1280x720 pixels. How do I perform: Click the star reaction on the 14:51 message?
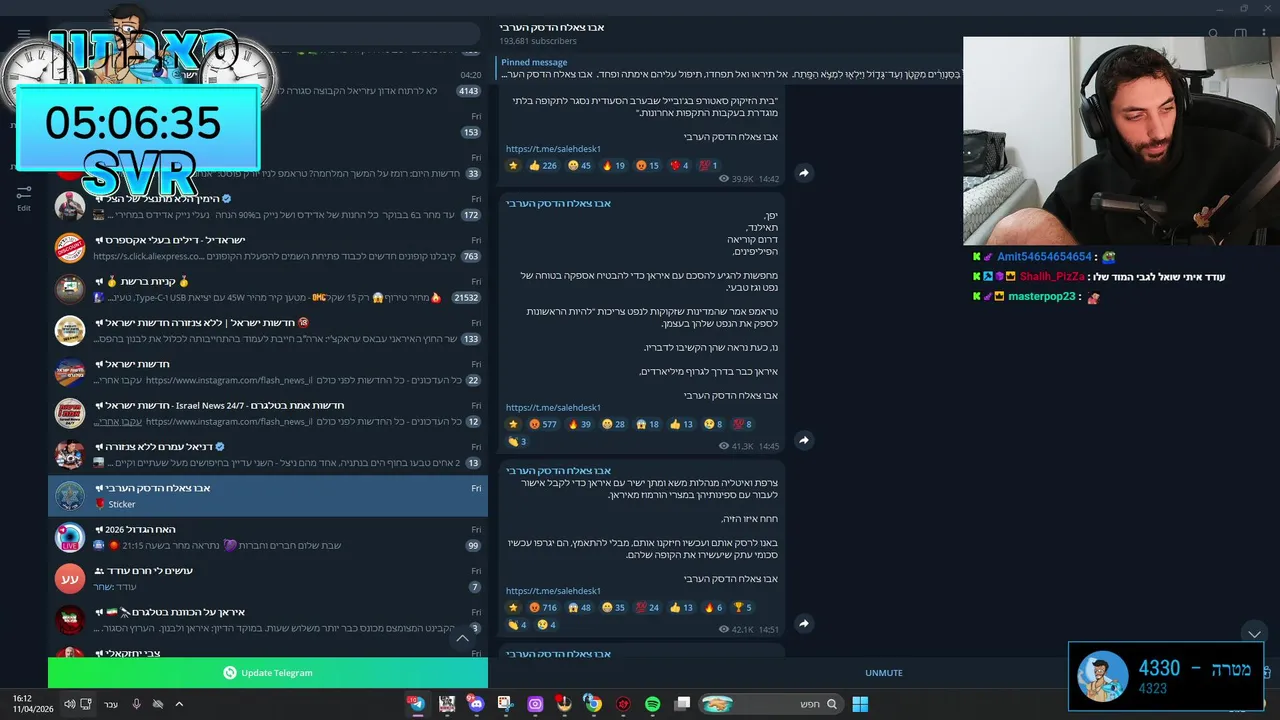click(x=513, y=607)
